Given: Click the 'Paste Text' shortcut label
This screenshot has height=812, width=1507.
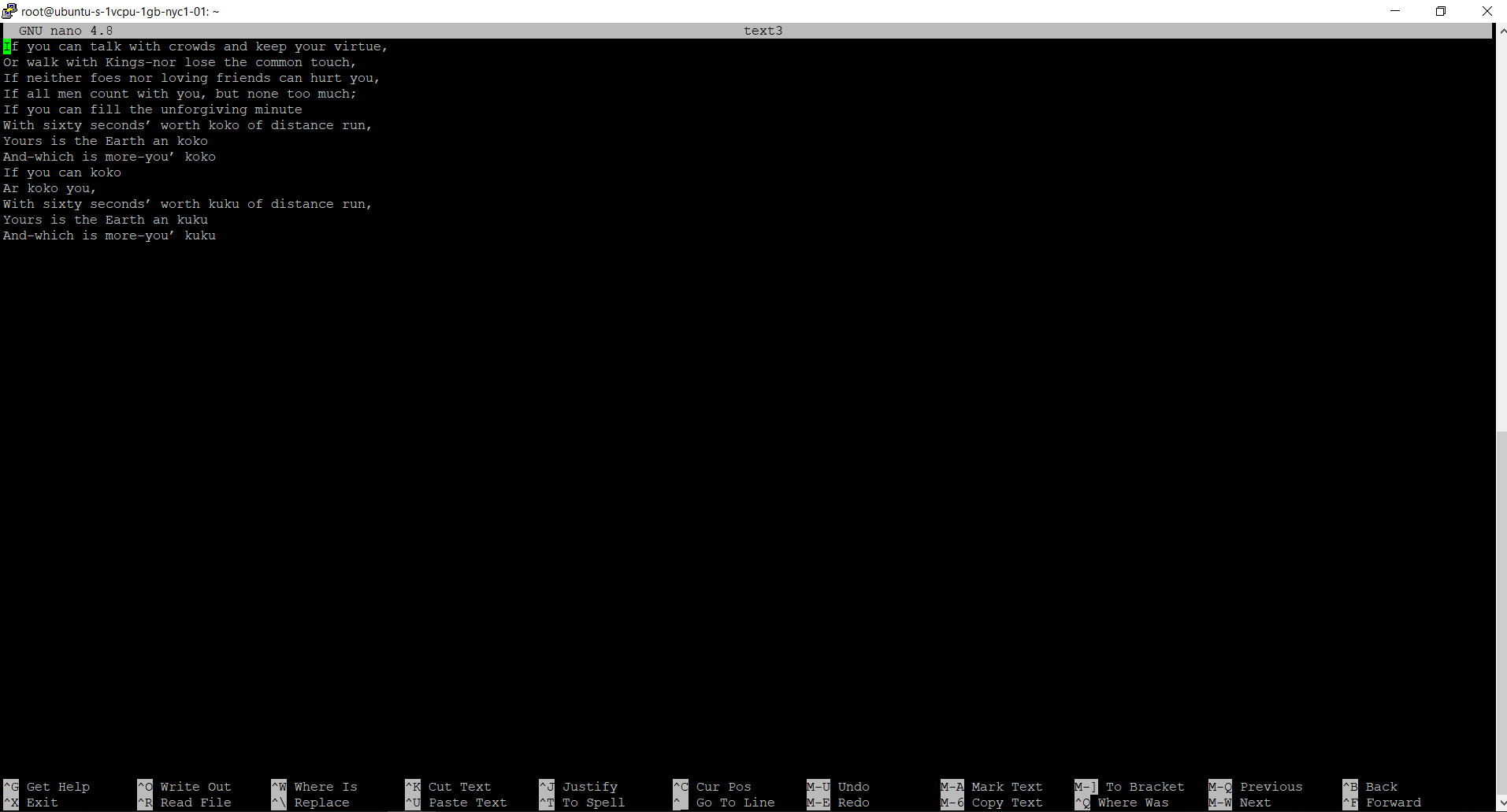Looking at the screenshot, I should 468,803.
